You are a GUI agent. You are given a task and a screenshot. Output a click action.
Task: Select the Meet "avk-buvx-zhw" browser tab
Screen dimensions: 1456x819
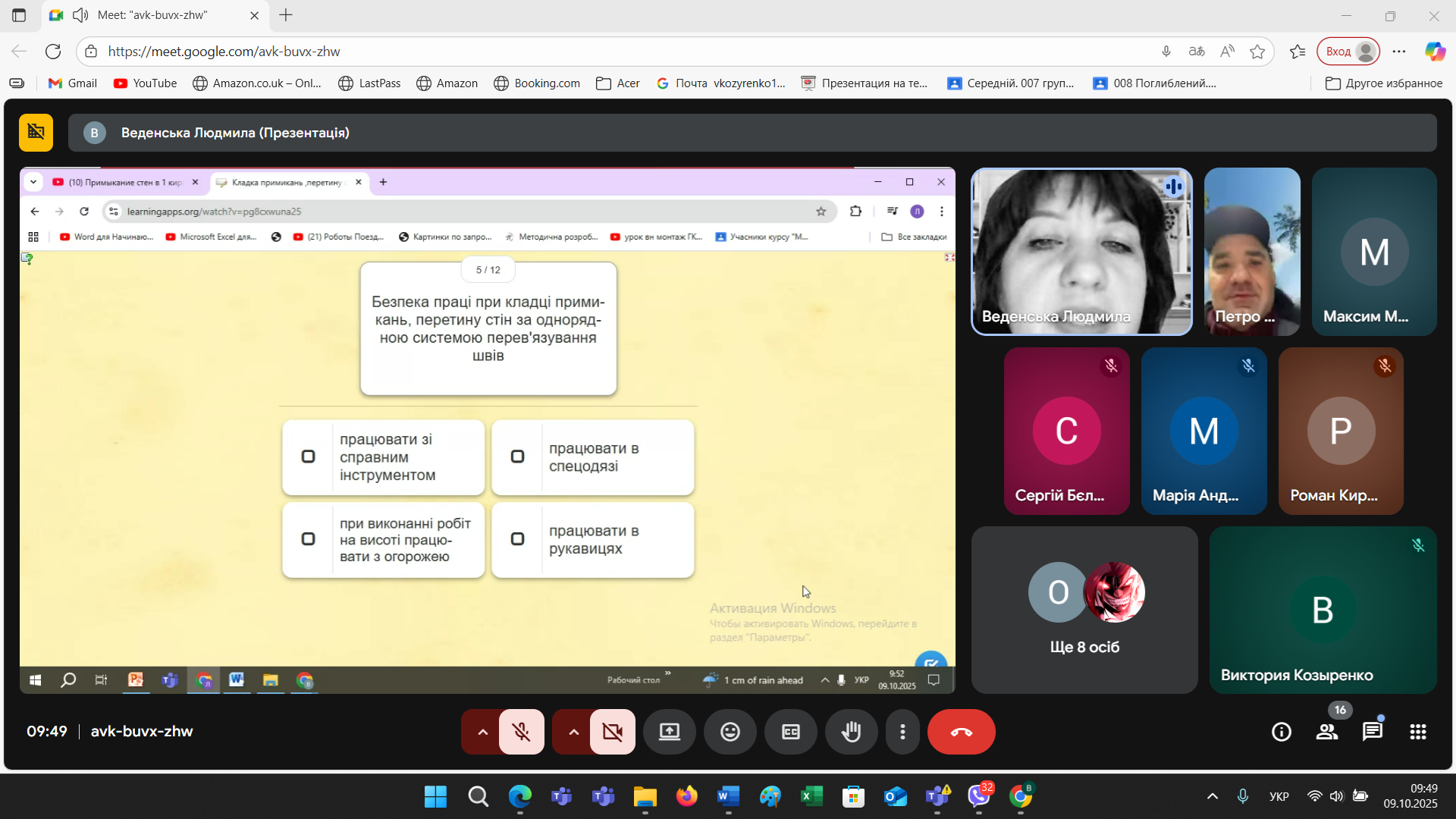click(152, 15)
